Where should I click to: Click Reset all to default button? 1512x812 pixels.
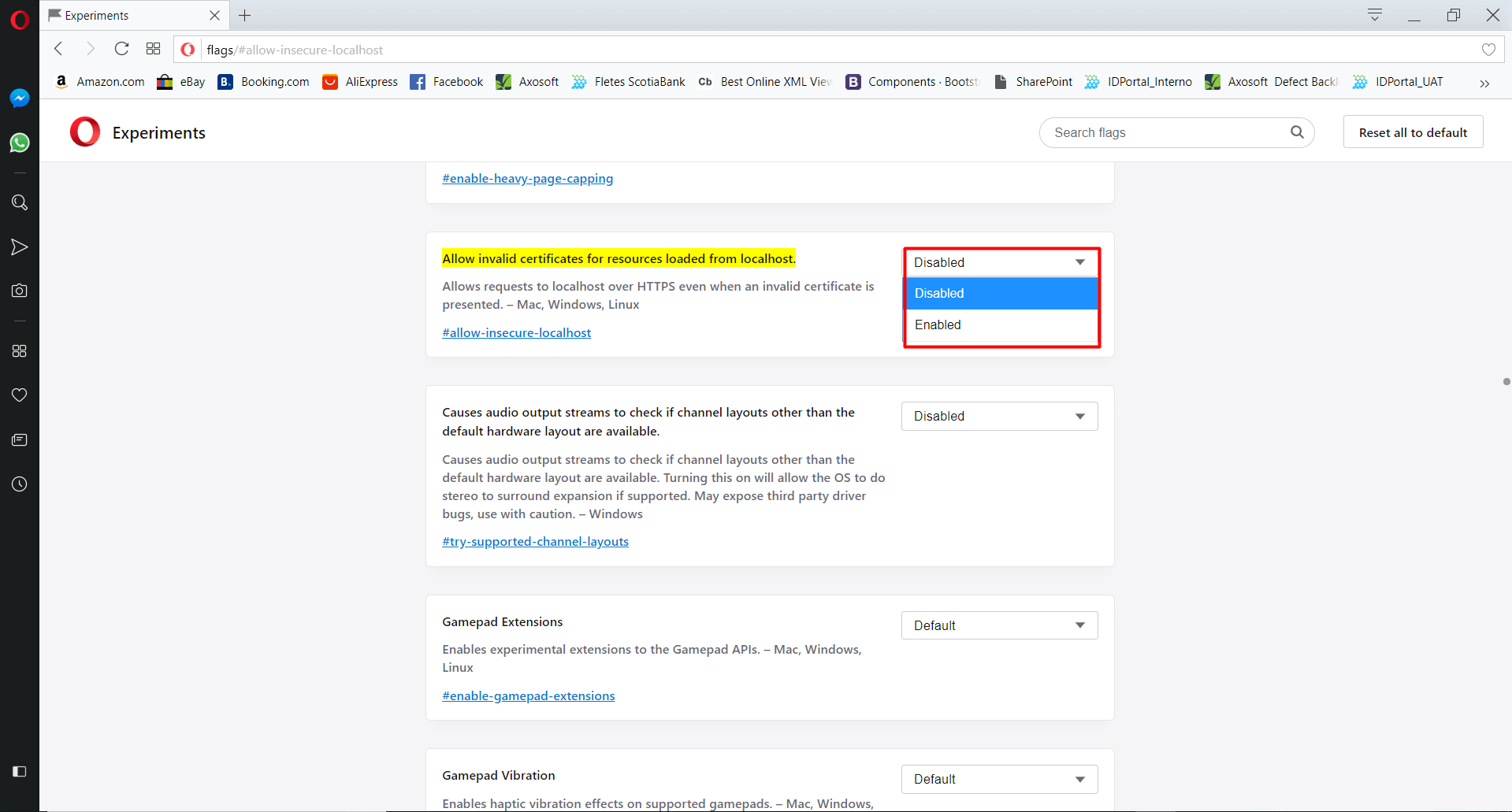1413,132
